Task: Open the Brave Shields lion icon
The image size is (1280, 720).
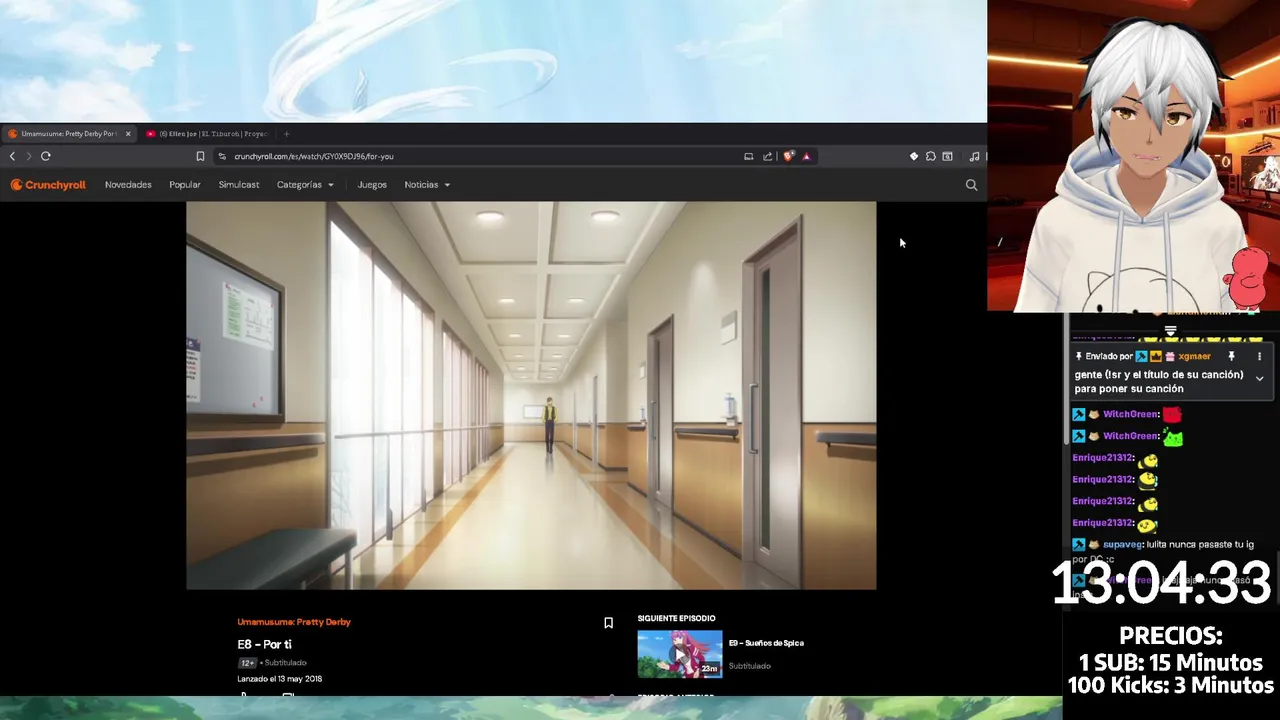Action: pyautogui.click(x=788, y=156)
